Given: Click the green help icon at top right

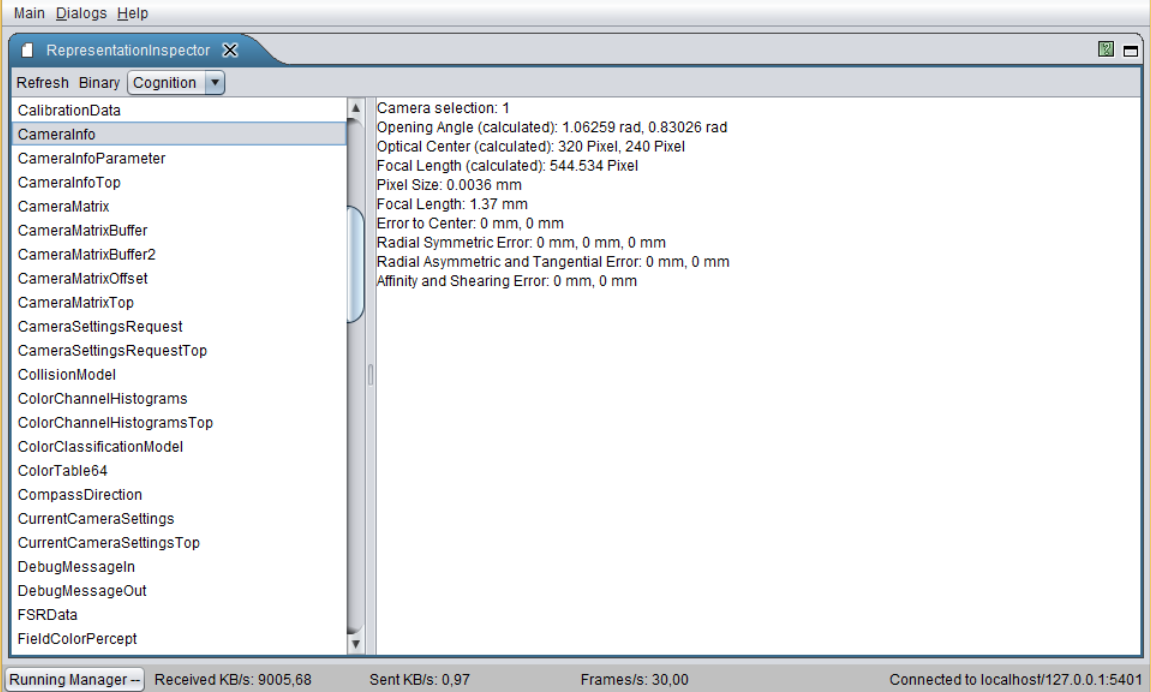Looking at the screenshot, I should 1106,49.
